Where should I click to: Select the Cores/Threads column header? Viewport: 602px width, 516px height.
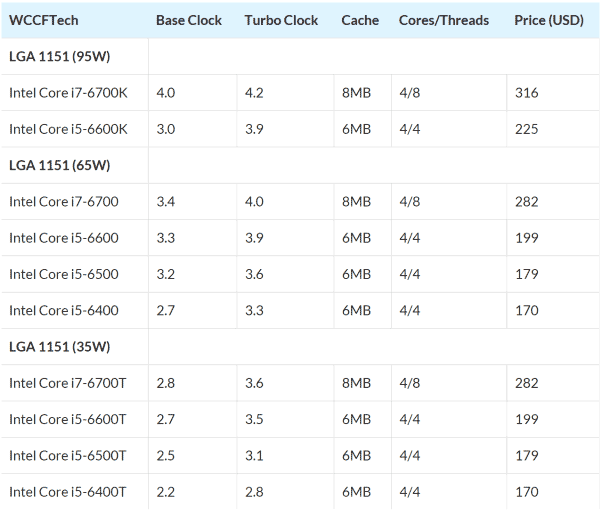coord(442,20)
